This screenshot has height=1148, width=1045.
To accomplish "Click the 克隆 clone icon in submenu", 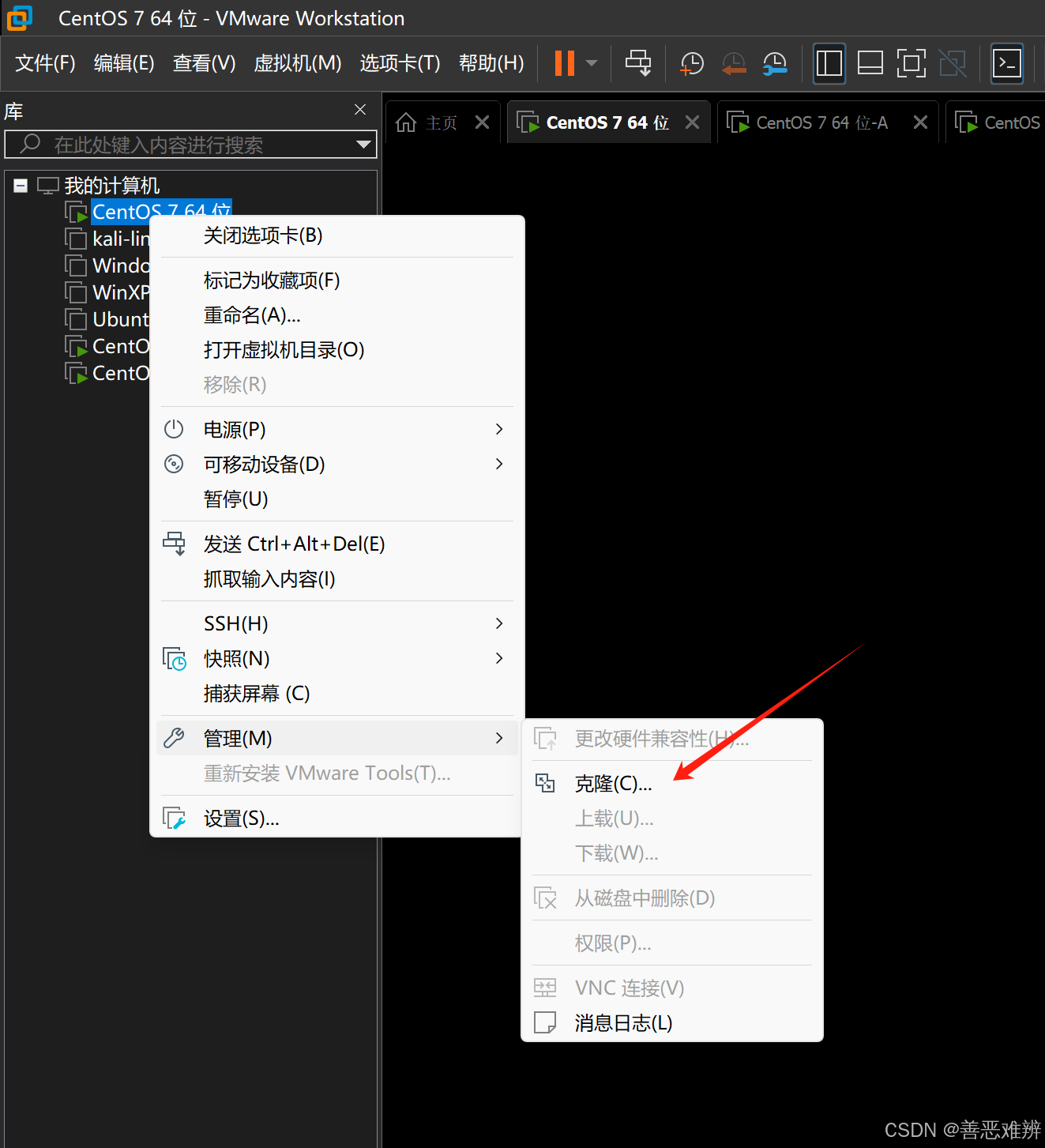I will tap(545, 783).
